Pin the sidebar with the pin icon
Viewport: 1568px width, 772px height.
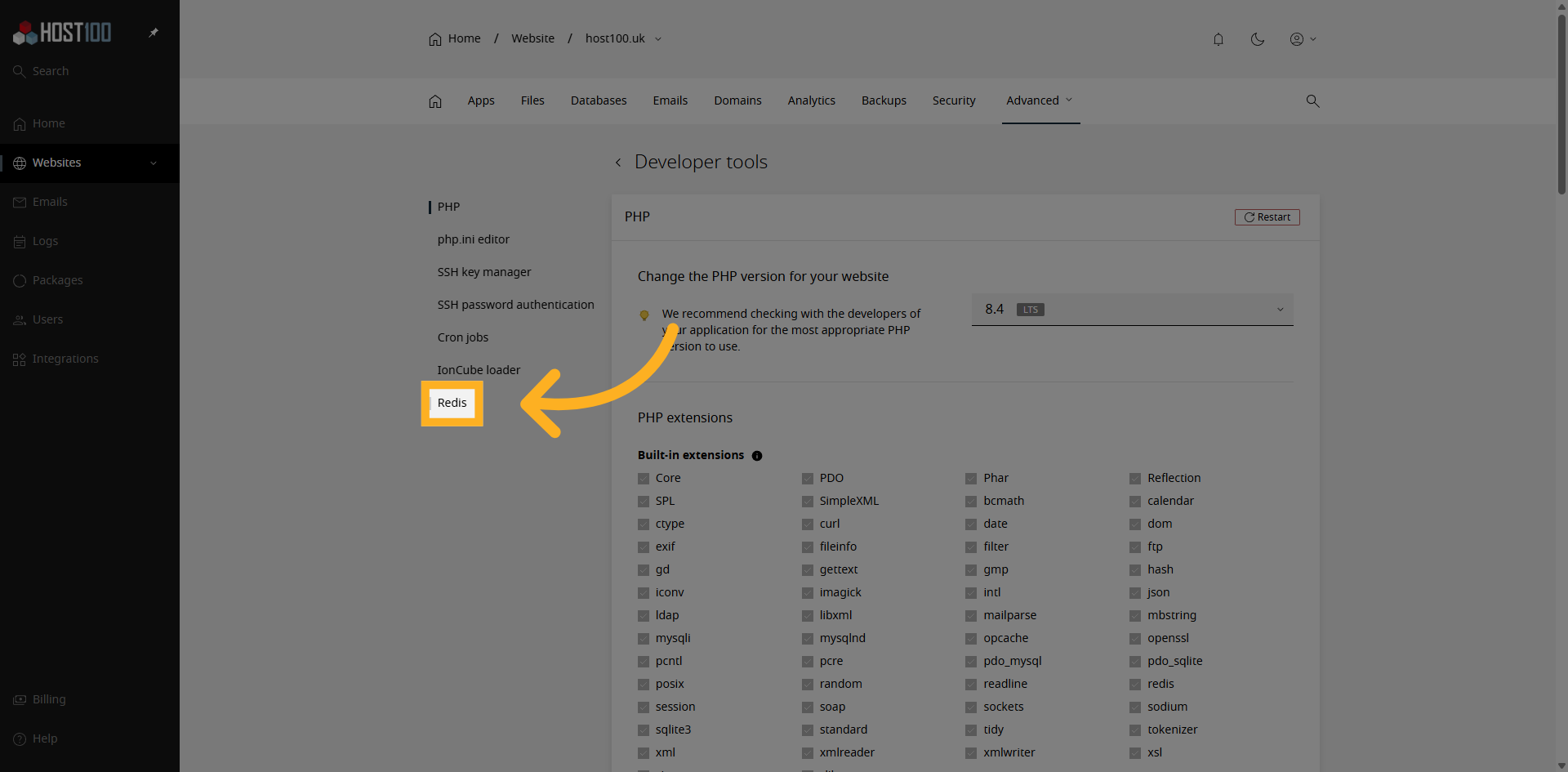(154, 33)
